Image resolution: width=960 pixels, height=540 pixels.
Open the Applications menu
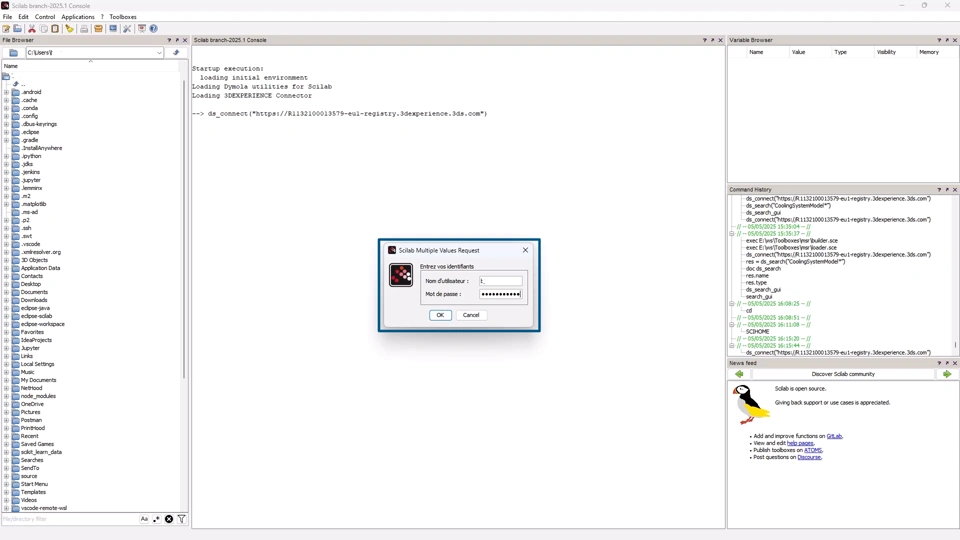pos(78,17)
